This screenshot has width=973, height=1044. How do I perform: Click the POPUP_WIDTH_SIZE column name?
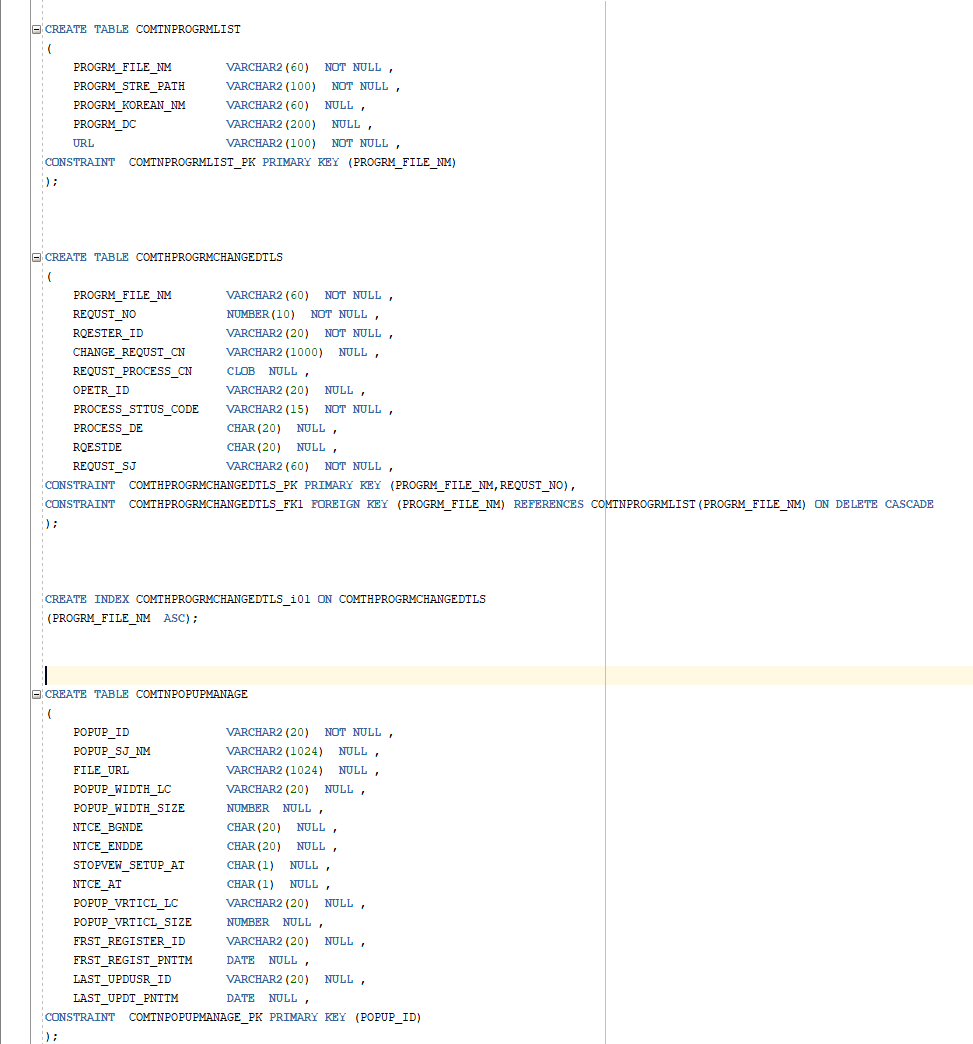pyautogui.click(x=129, y=808)
